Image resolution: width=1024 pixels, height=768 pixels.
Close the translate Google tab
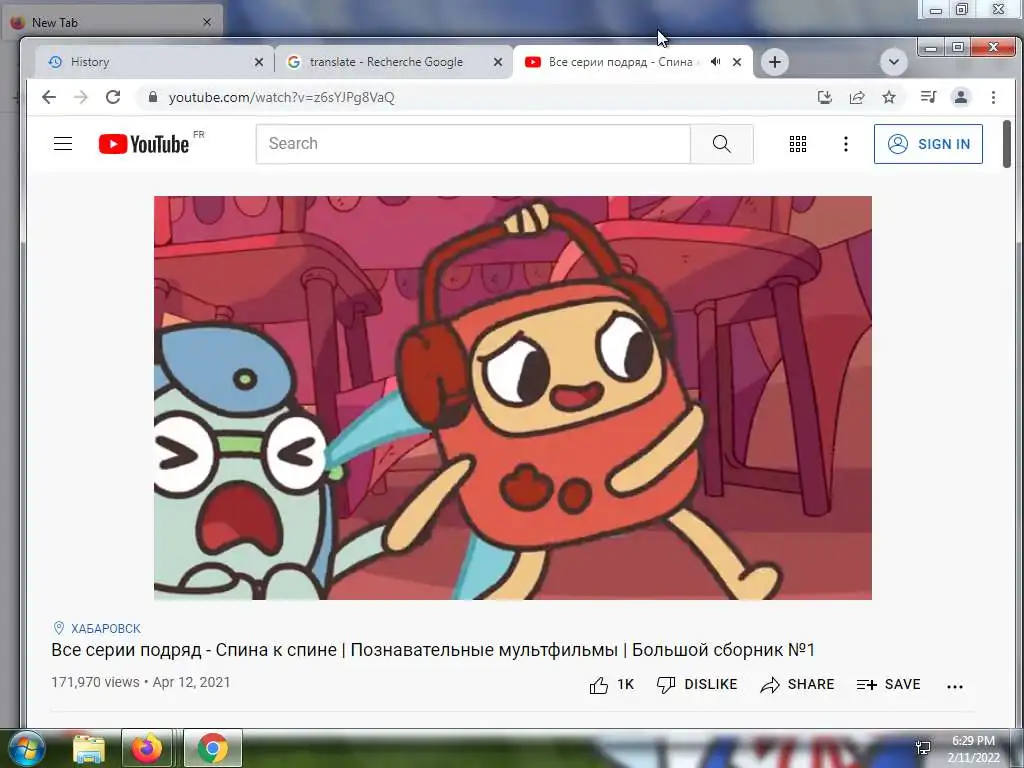pyautogui.click(x=498, y=62)
